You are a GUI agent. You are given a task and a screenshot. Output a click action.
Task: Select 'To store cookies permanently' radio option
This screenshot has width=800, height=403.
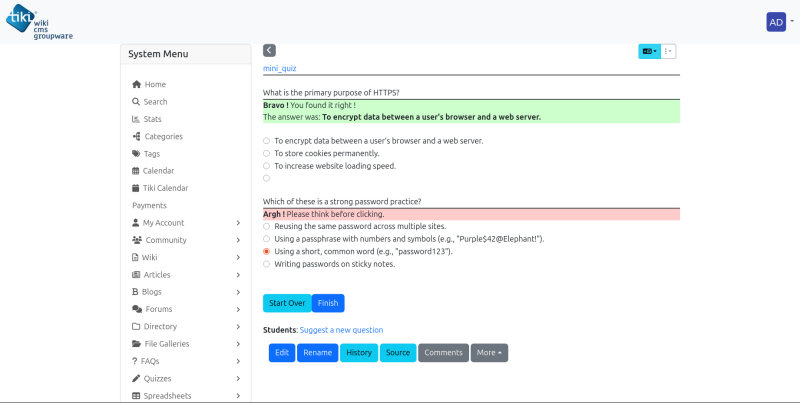click(266, 154)
